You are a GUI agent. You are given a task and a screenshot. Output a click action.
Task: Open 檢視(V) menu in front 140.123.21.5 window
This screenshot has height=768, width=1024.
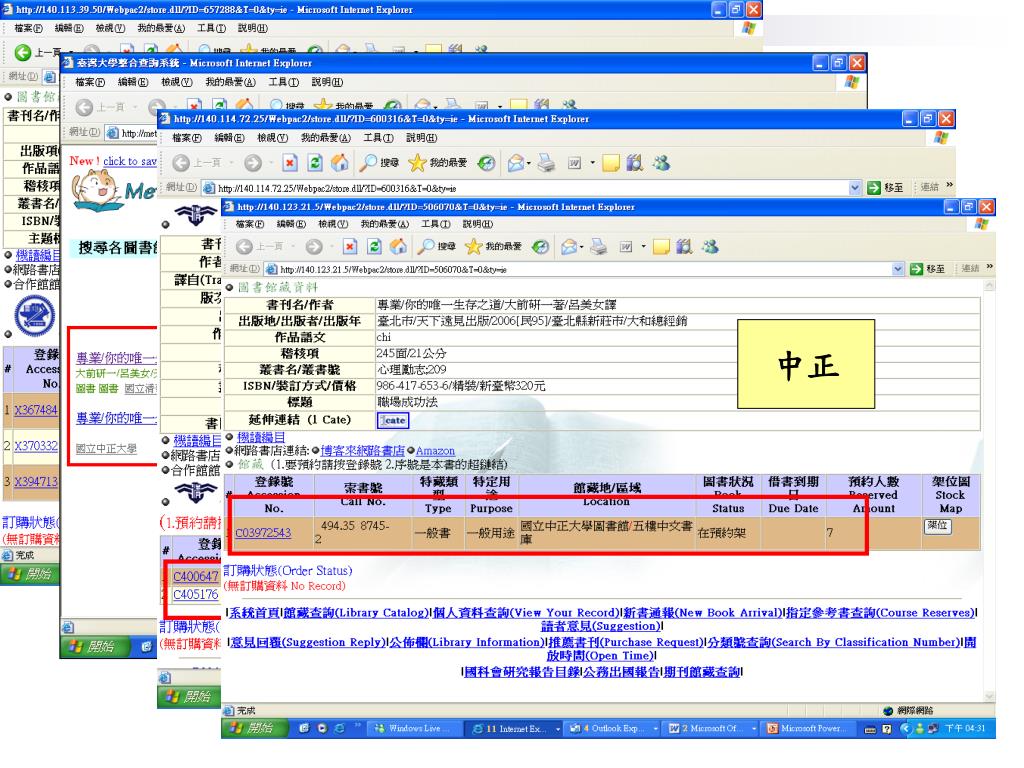(x=332, y=224)
